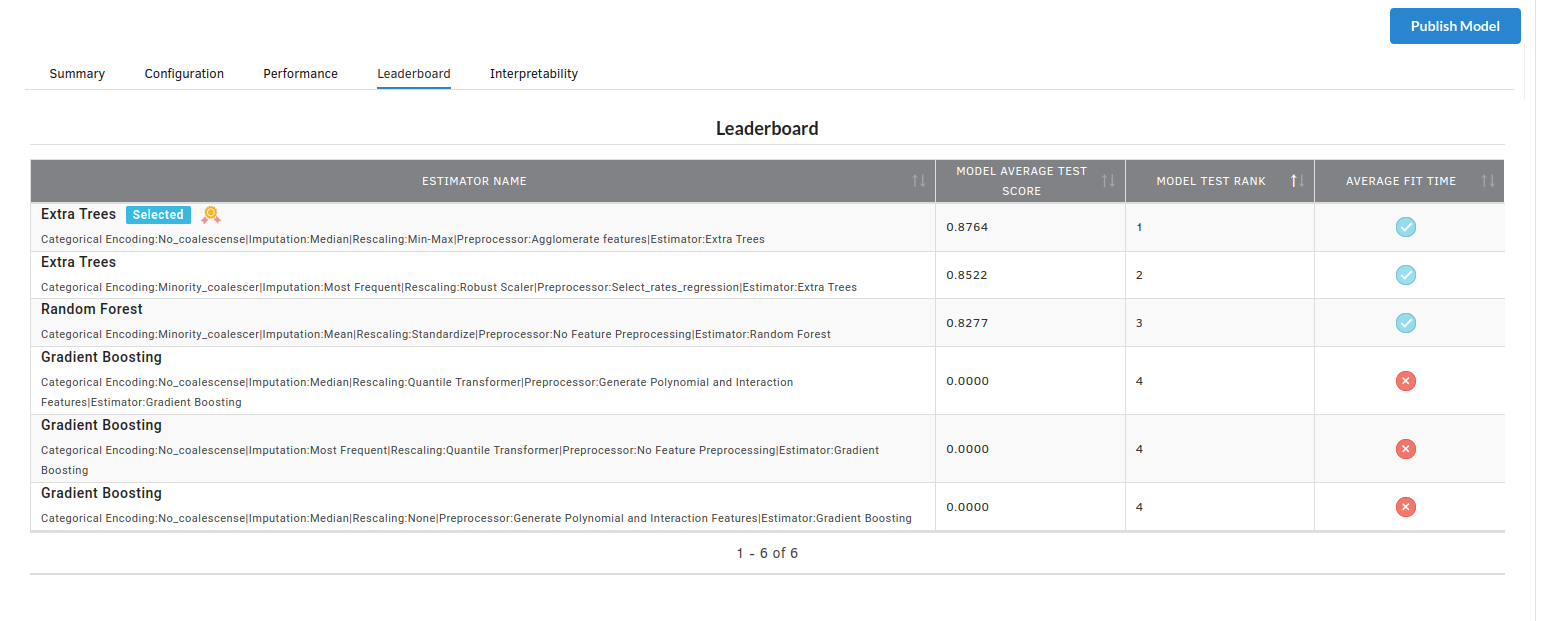Click the score value 0.8764
Viewport: 1566px width, 621px height.
click(x=967, y=227)
